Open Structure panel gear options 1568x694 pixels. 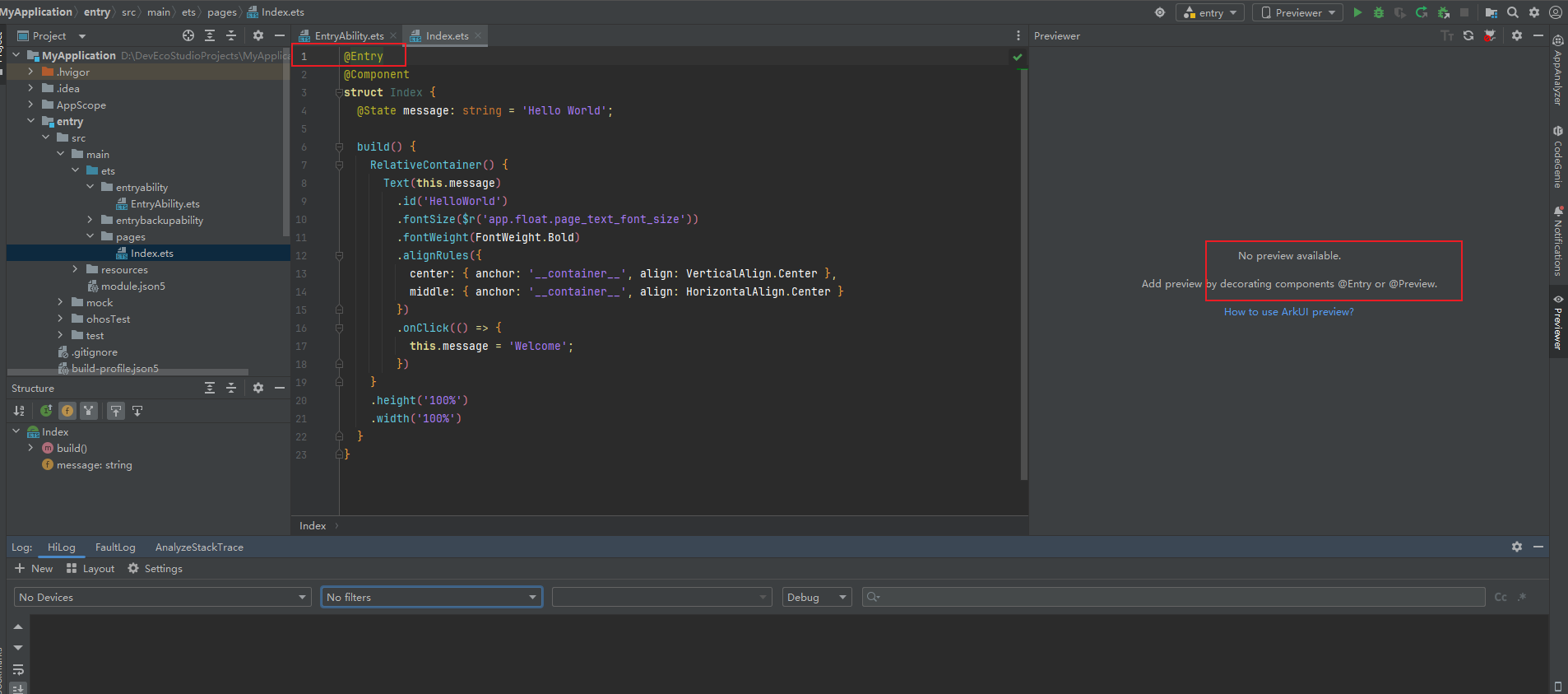point(258,388)
